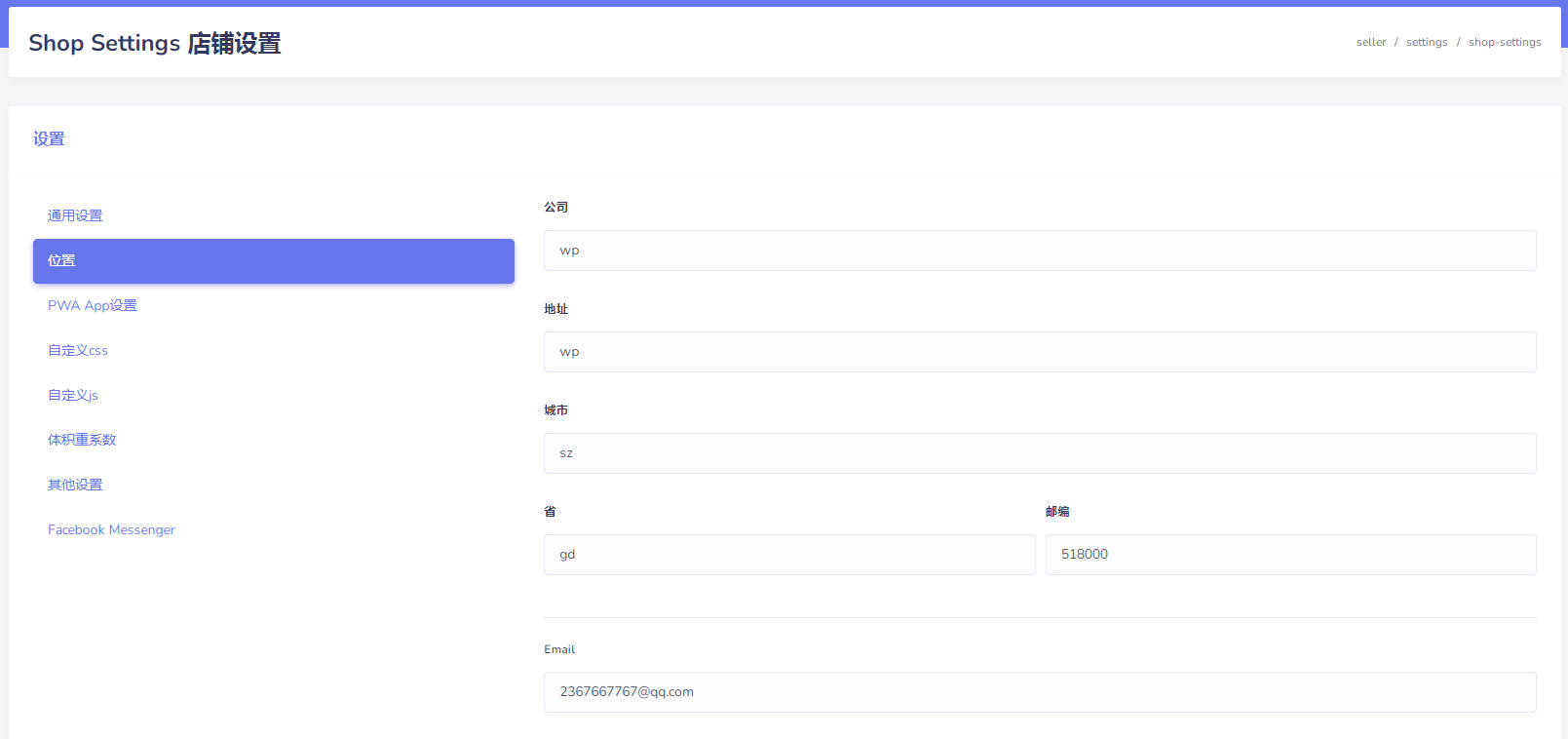Click the Email input field
The image size is (1568, 739).
[1039, 692]
